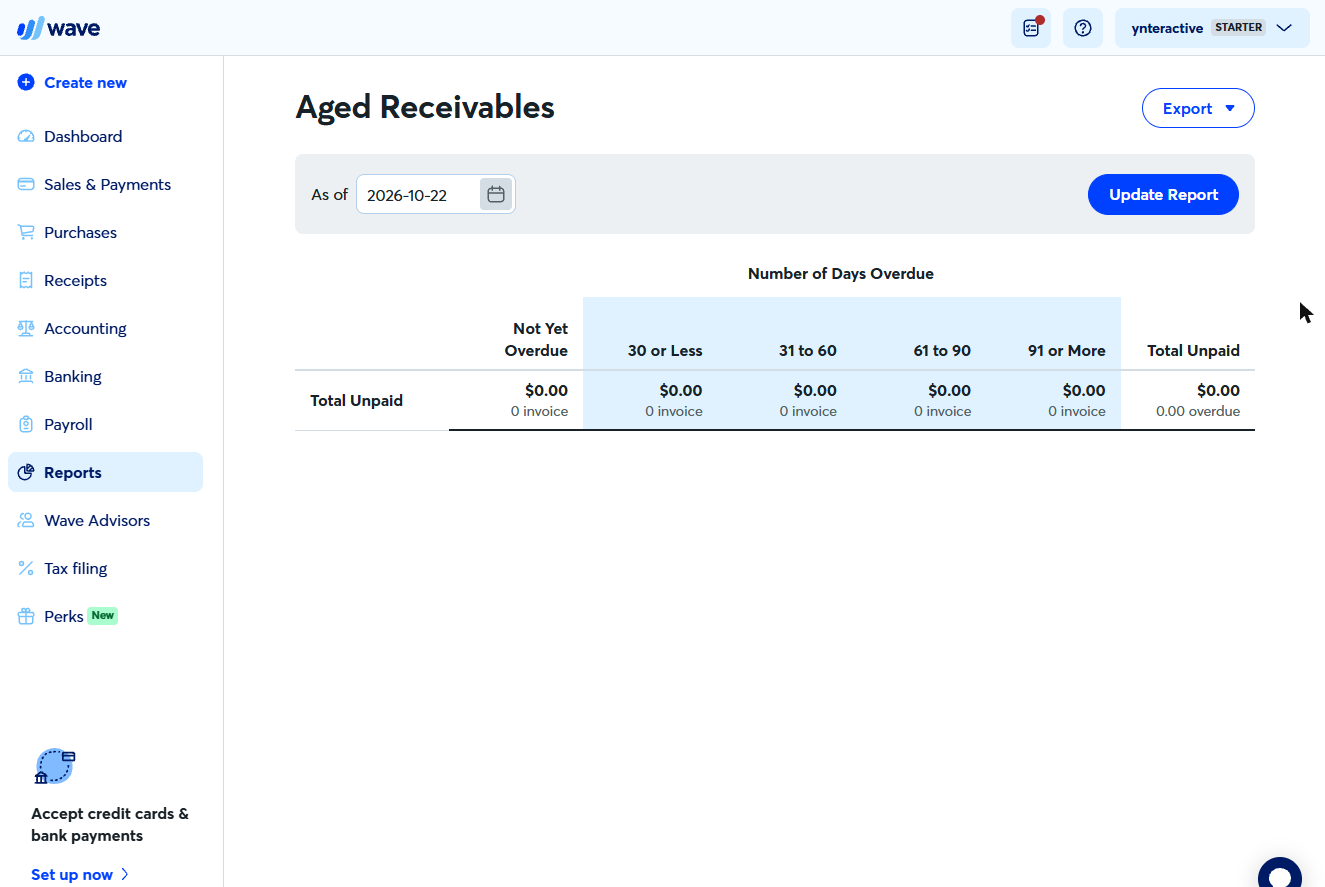
Task: Expand the ynteractive account dropdown
Action: [x=1212, y=28]
